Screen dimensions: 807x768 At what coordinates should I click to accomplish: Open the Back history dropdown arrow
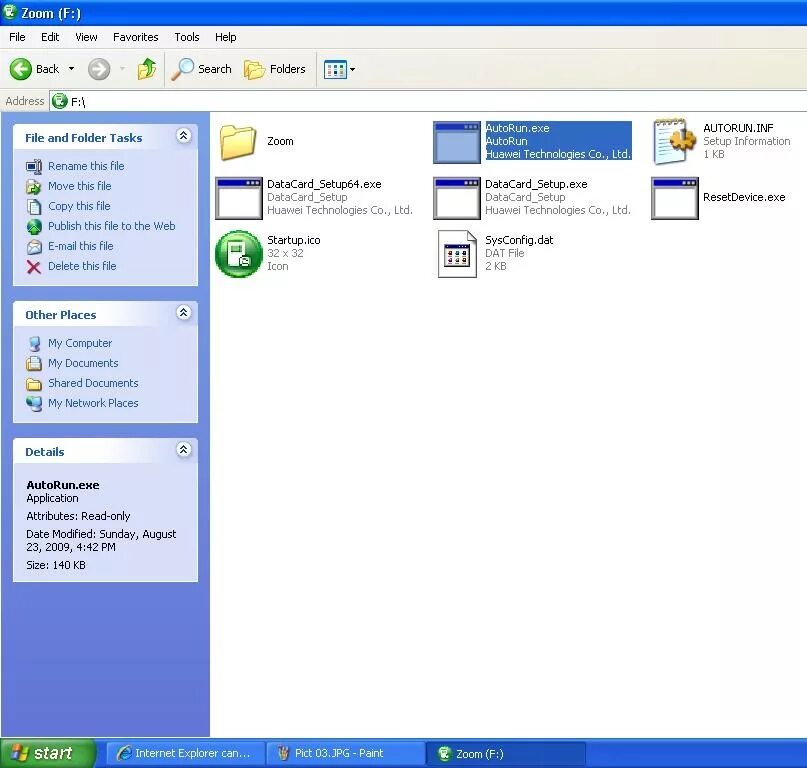(72, 68)
